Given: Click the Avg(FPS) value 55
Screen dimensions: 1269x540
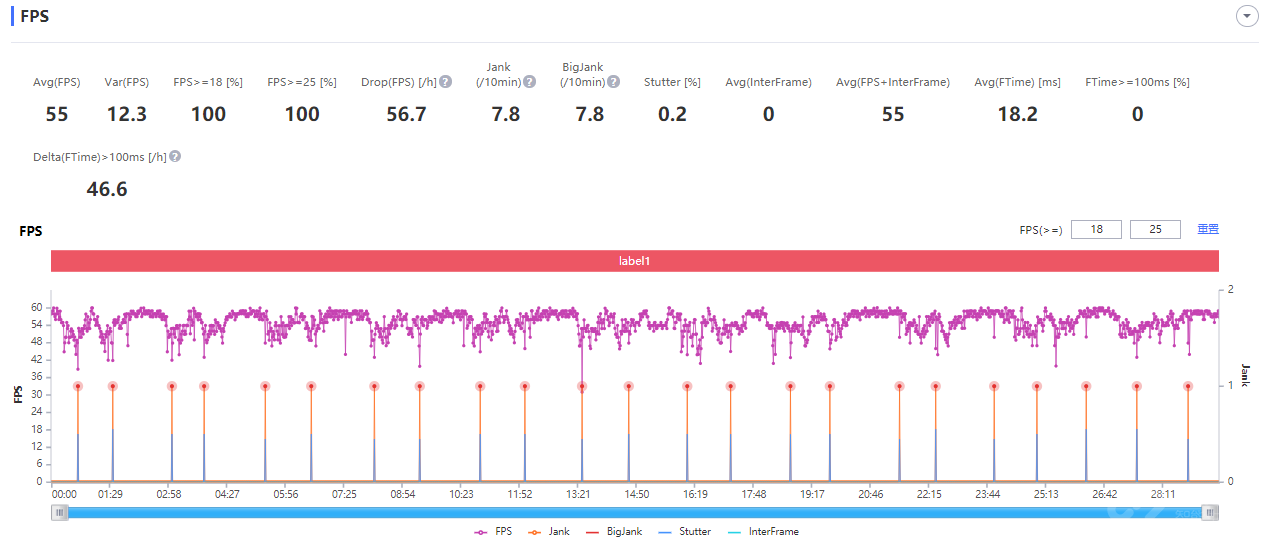Looking at the screenshot, I should pos(57,115).
